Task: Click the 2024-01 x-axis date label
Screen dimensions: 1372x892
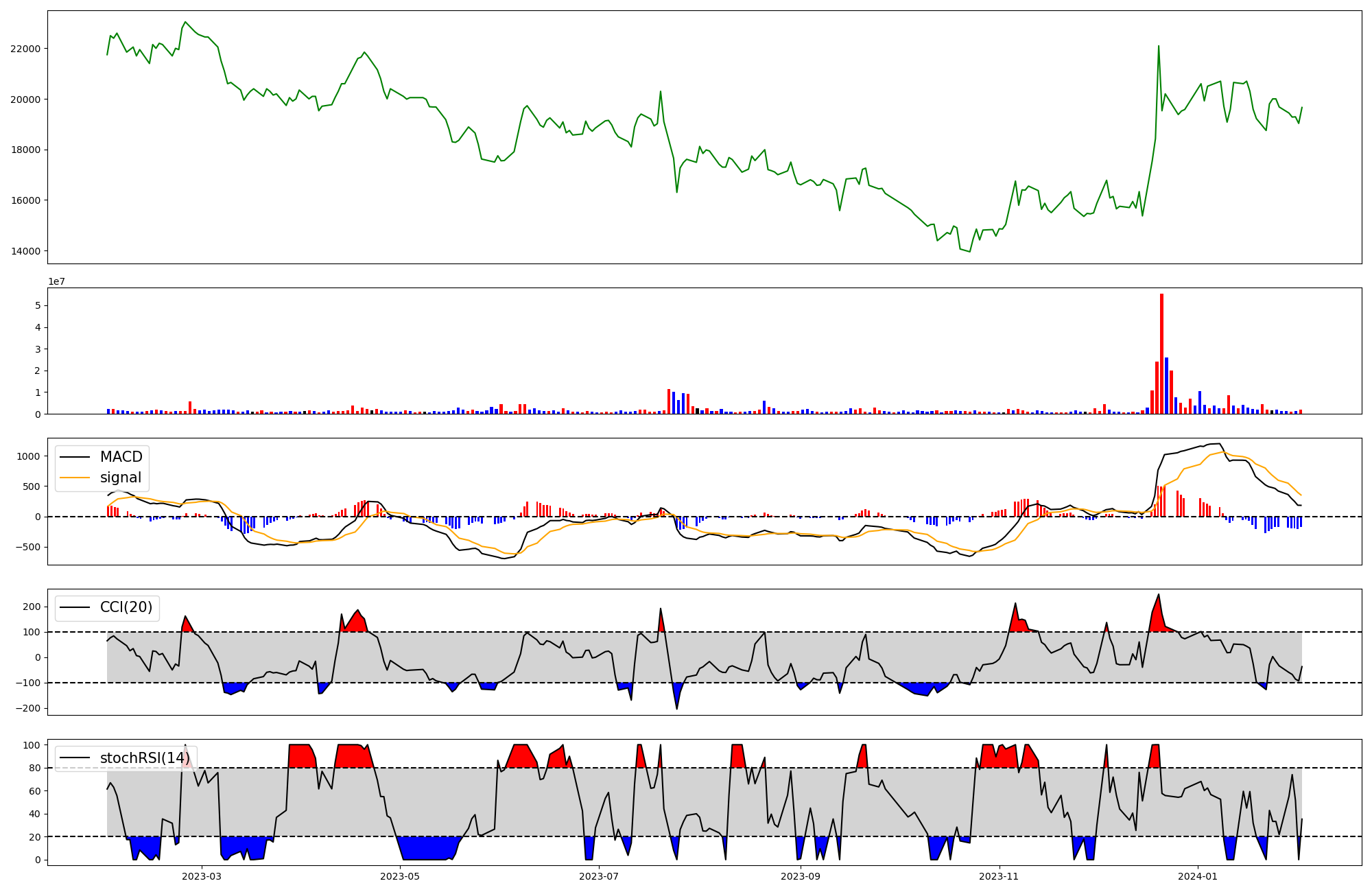Action: tap(1198, 876)
